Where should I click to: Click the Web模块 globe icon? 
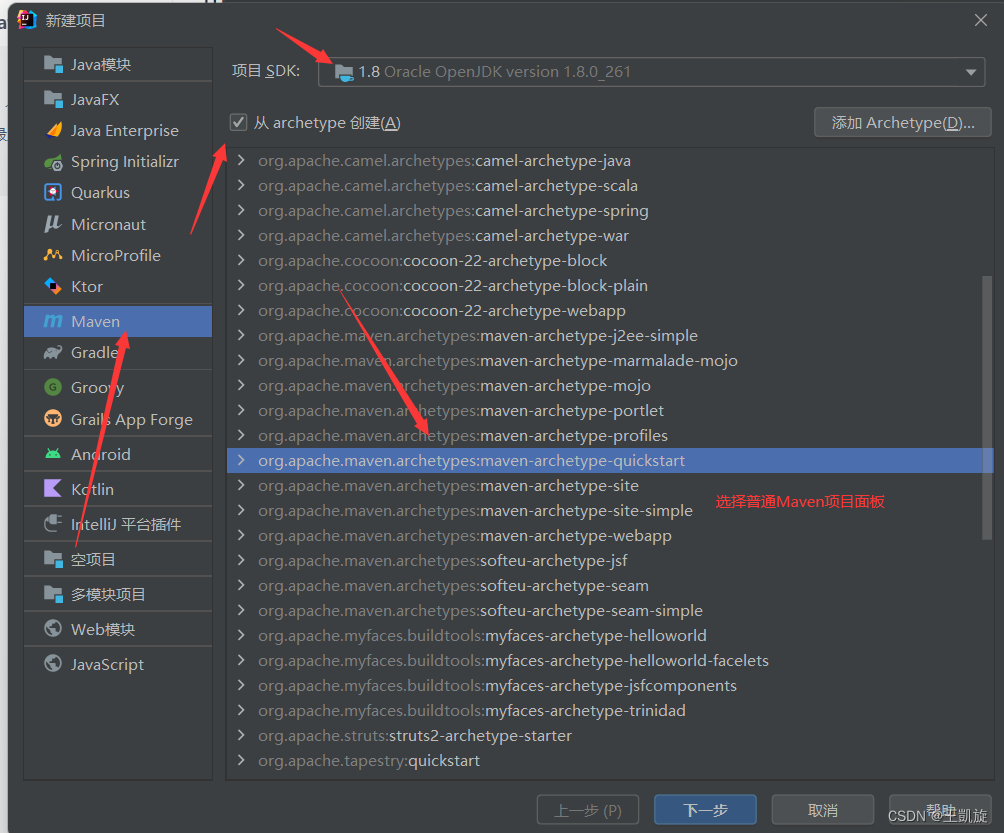click(53, 629)
